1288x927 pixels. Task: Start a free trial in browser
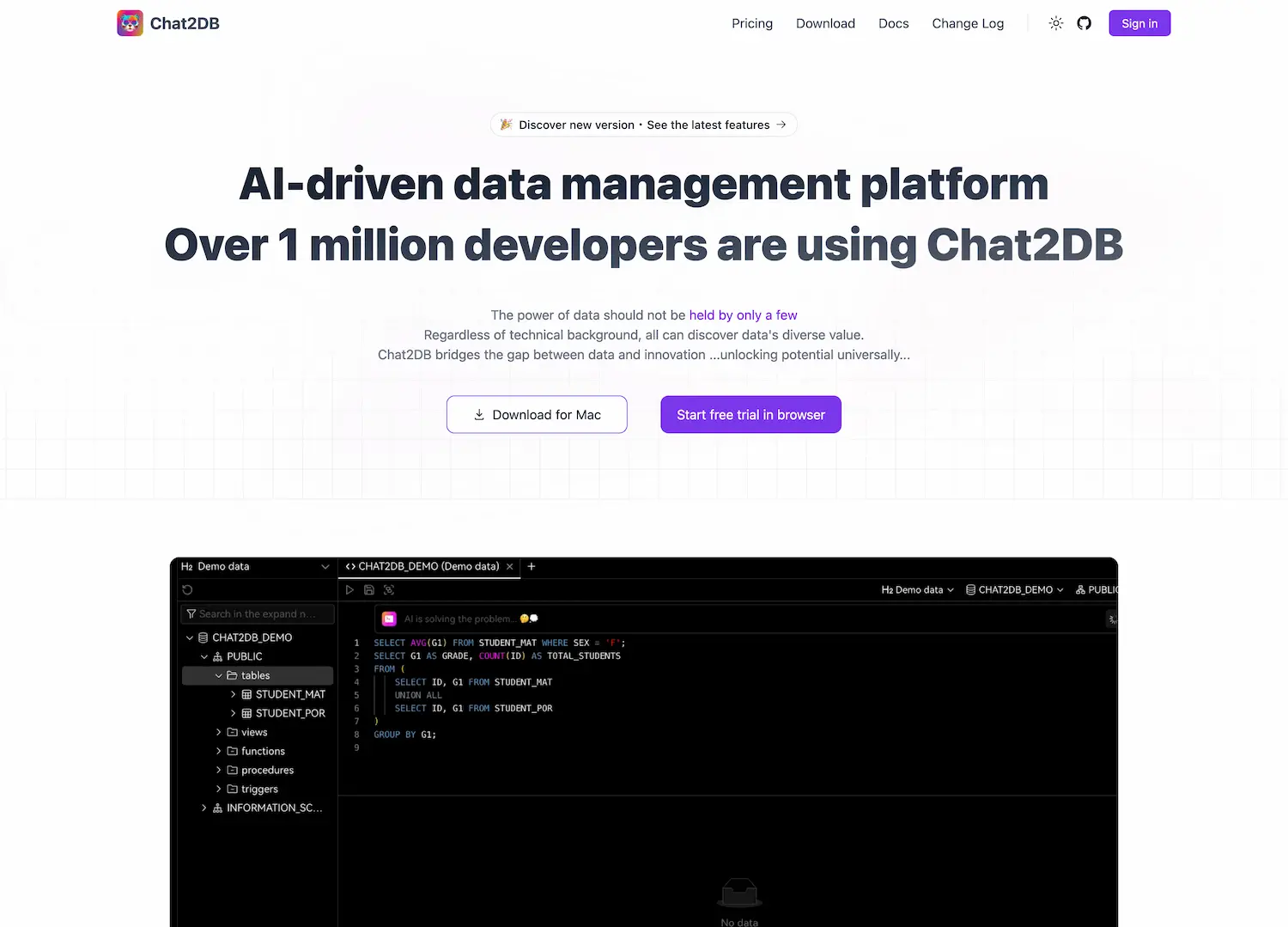click(750, 414)
